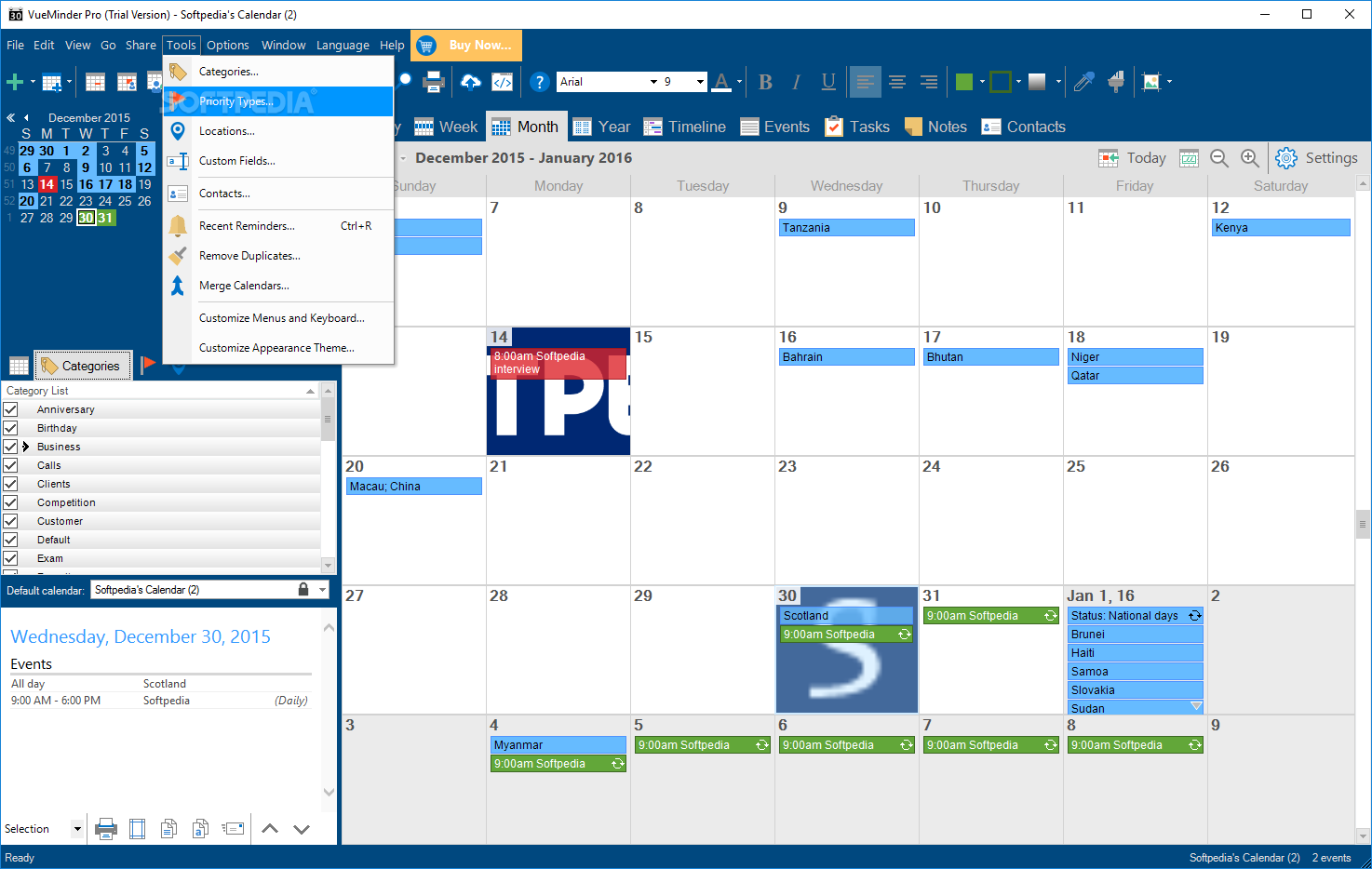Open the Tasks view
Screen dimensions: 1372x869
(x=857, y=127)
